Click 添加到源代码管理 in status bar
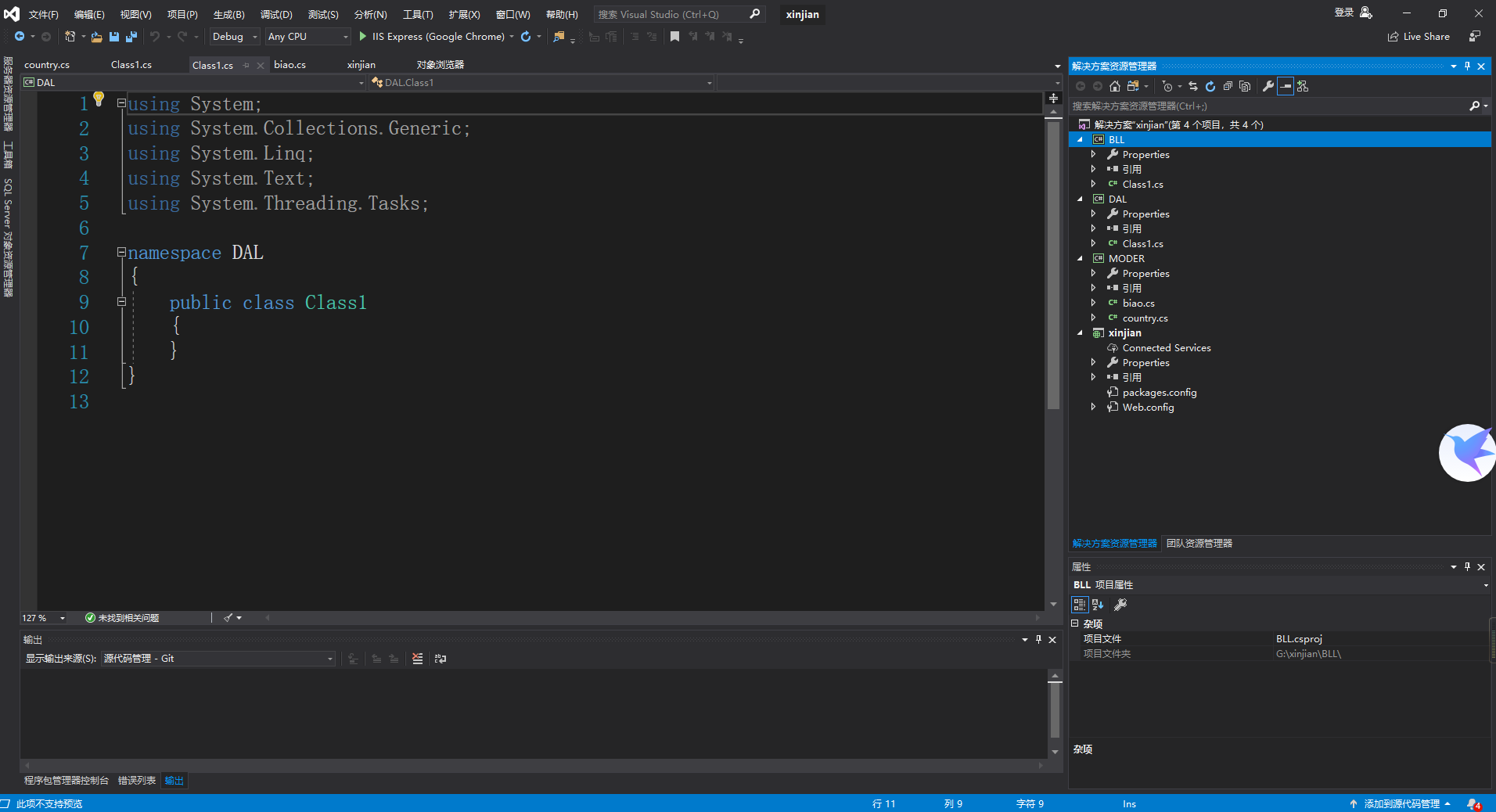 [1401, 804]
